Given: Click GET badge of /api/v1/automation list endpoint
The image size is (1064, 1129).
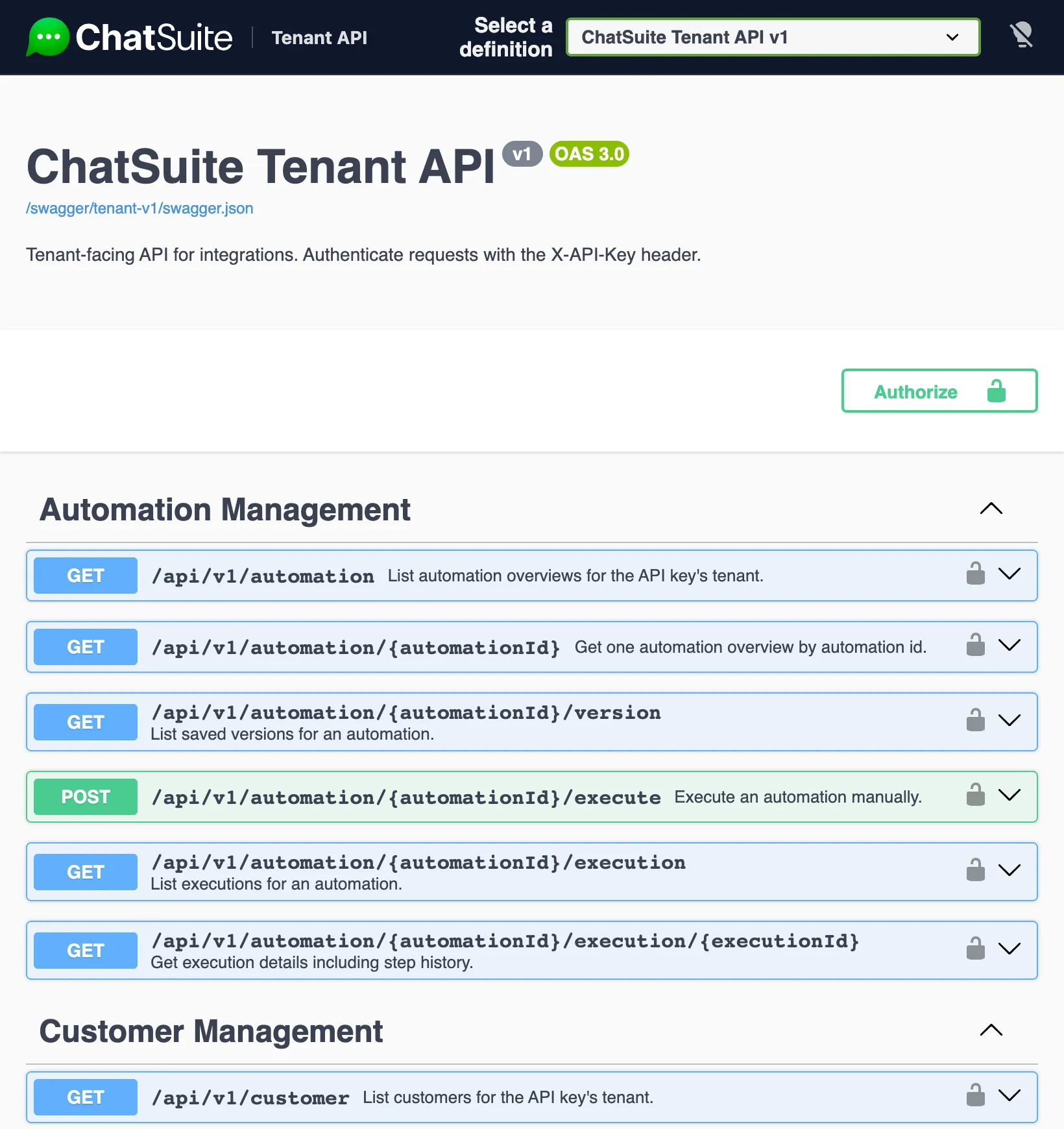Looking at the screenshot, I should tap(86, 576).
